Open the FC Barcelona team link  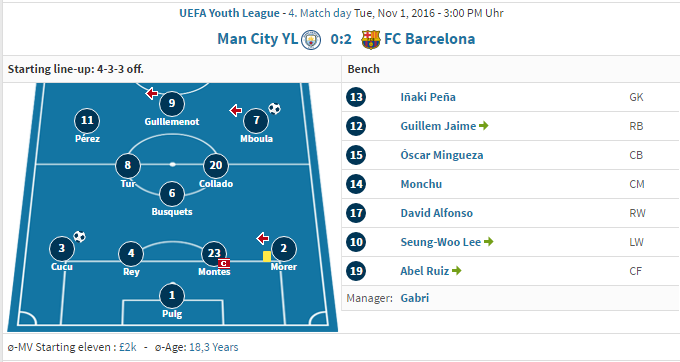(429, 39)
